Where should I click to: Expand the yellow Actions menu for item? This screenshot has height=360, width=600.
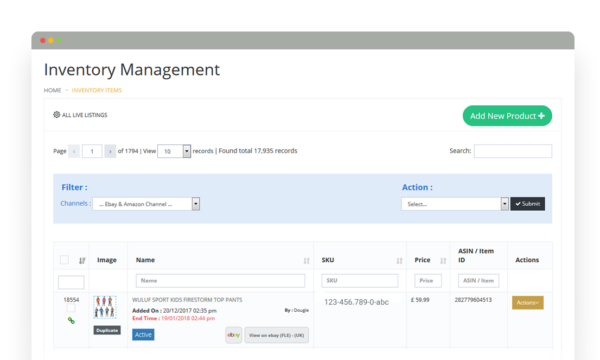[x=528, y=303]
